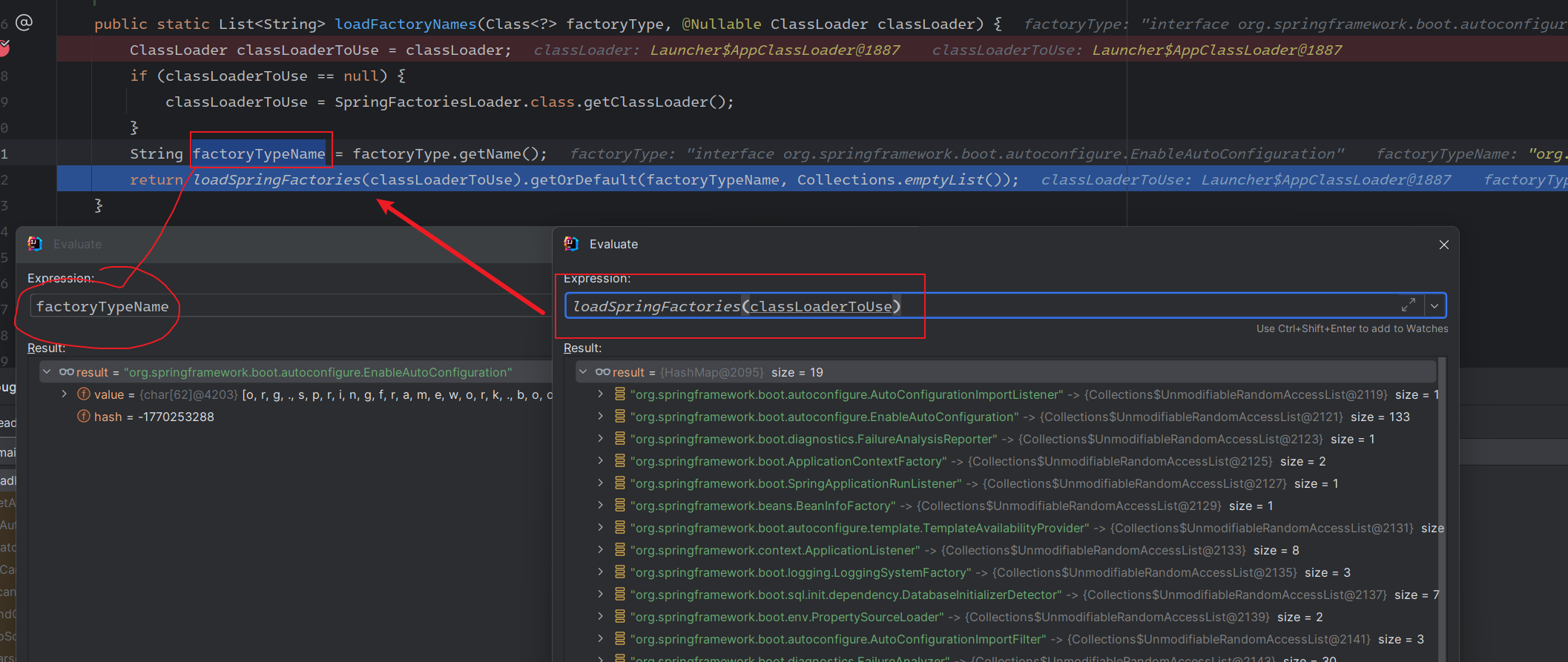Expand the loadSpringFactories expression field editor
This screenshot has width=1568, height=662.
[x=1408, y=305]
